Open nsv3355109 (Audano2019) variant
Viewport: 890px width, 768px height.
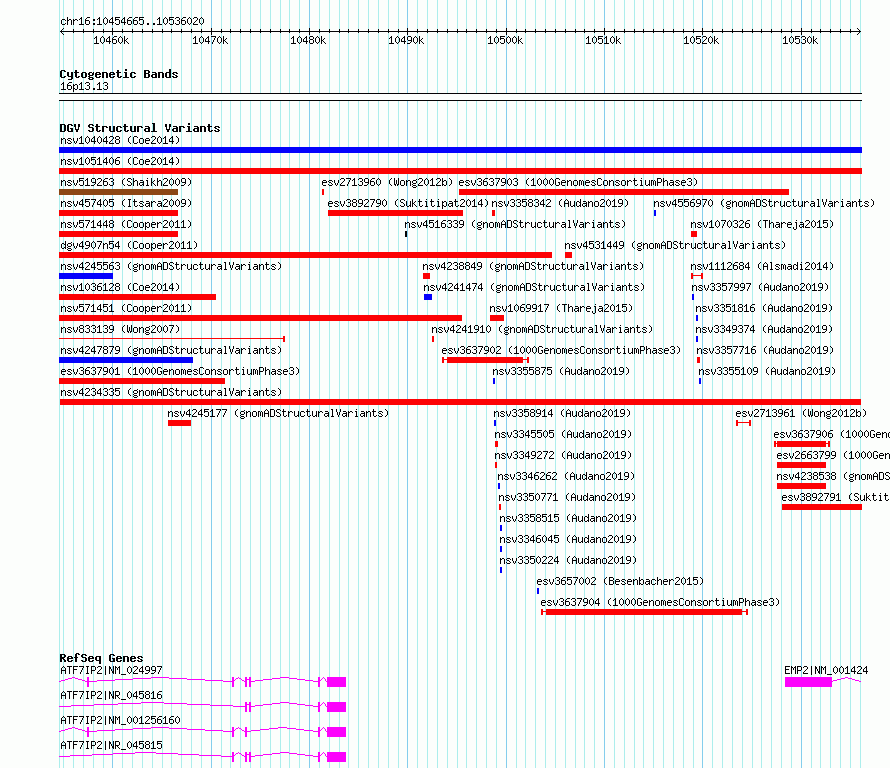coord(767,371)
